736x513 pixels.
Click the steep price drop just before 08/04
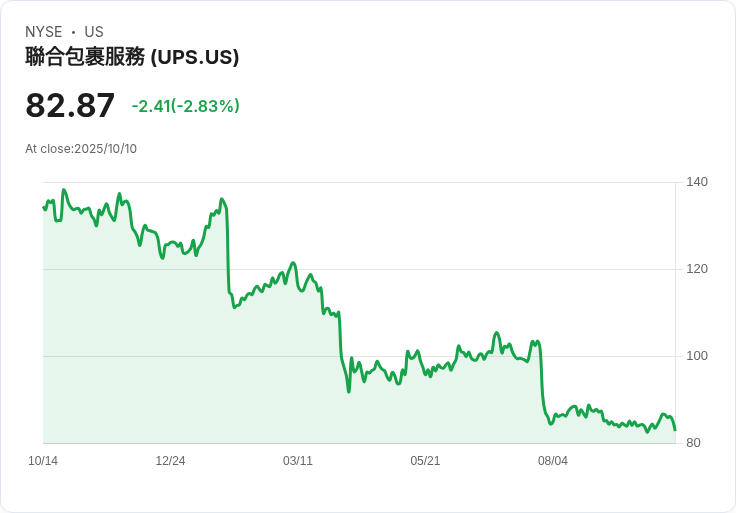click(x=542, y=380)
